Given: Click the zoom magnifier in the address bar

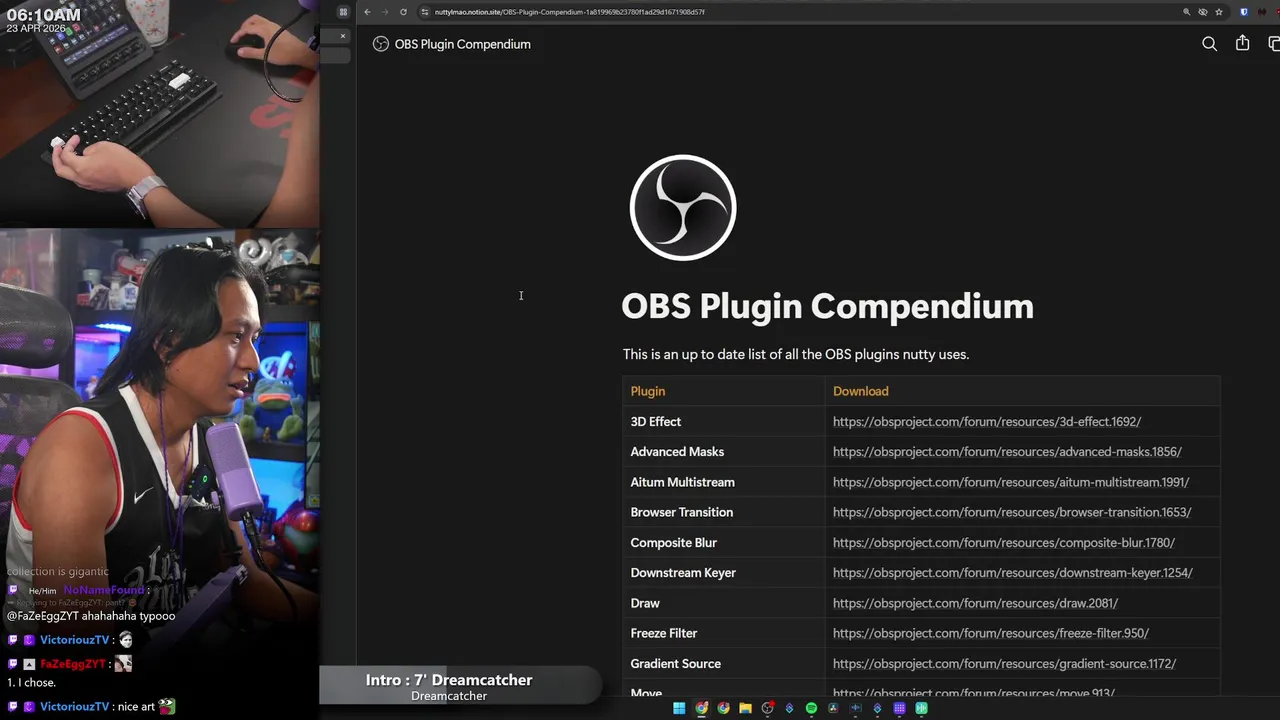Looking at the screenshot, I should 1187,12.
